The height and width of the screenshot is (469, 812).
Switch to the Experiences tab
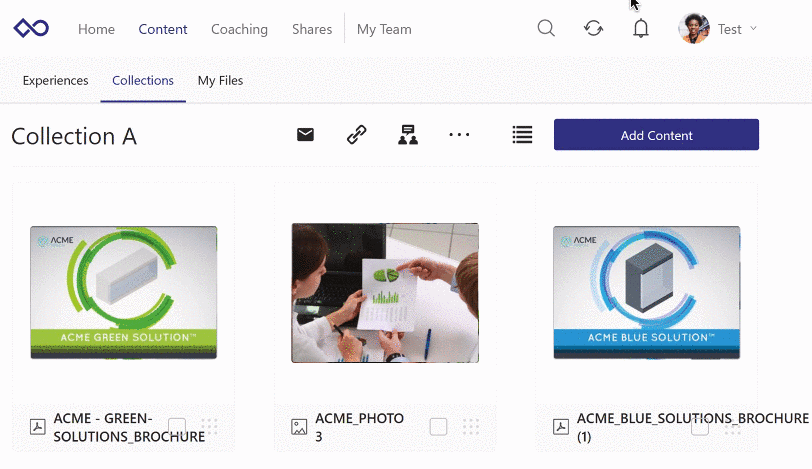pos(55,81)
